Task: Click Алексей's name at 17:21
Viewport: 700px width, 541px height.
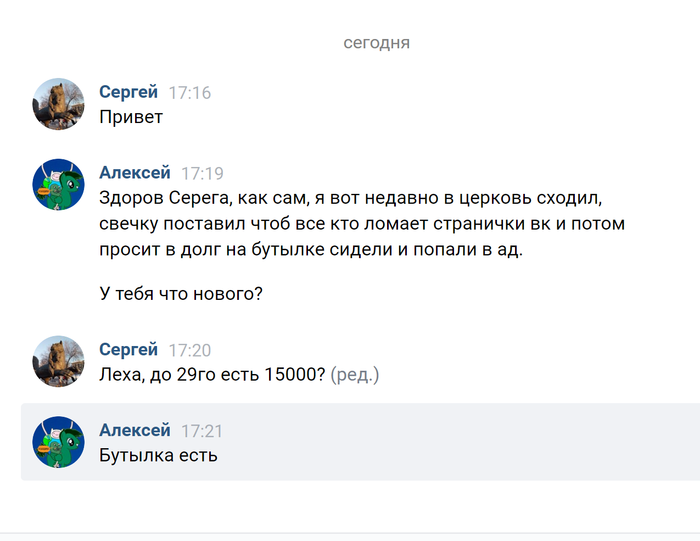Action: [x=134, y=430]
